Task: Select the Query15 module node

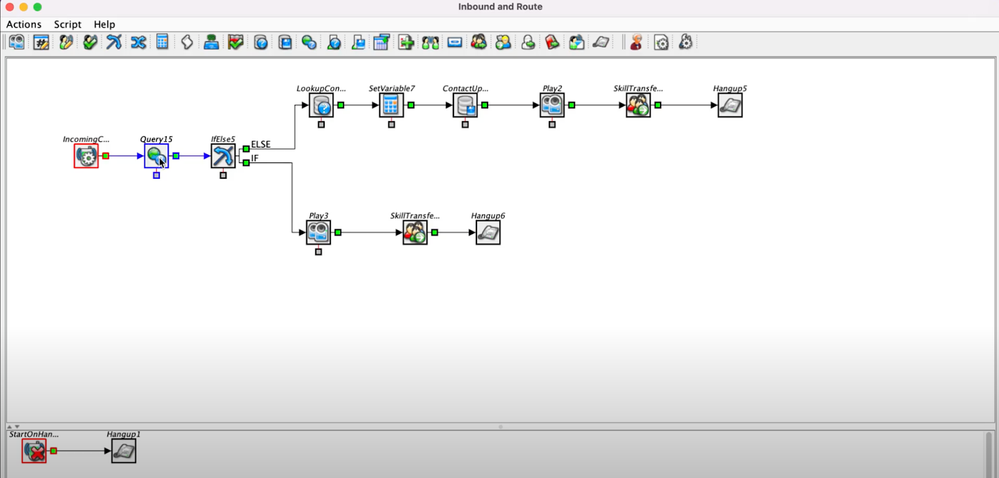Action: 156,156
